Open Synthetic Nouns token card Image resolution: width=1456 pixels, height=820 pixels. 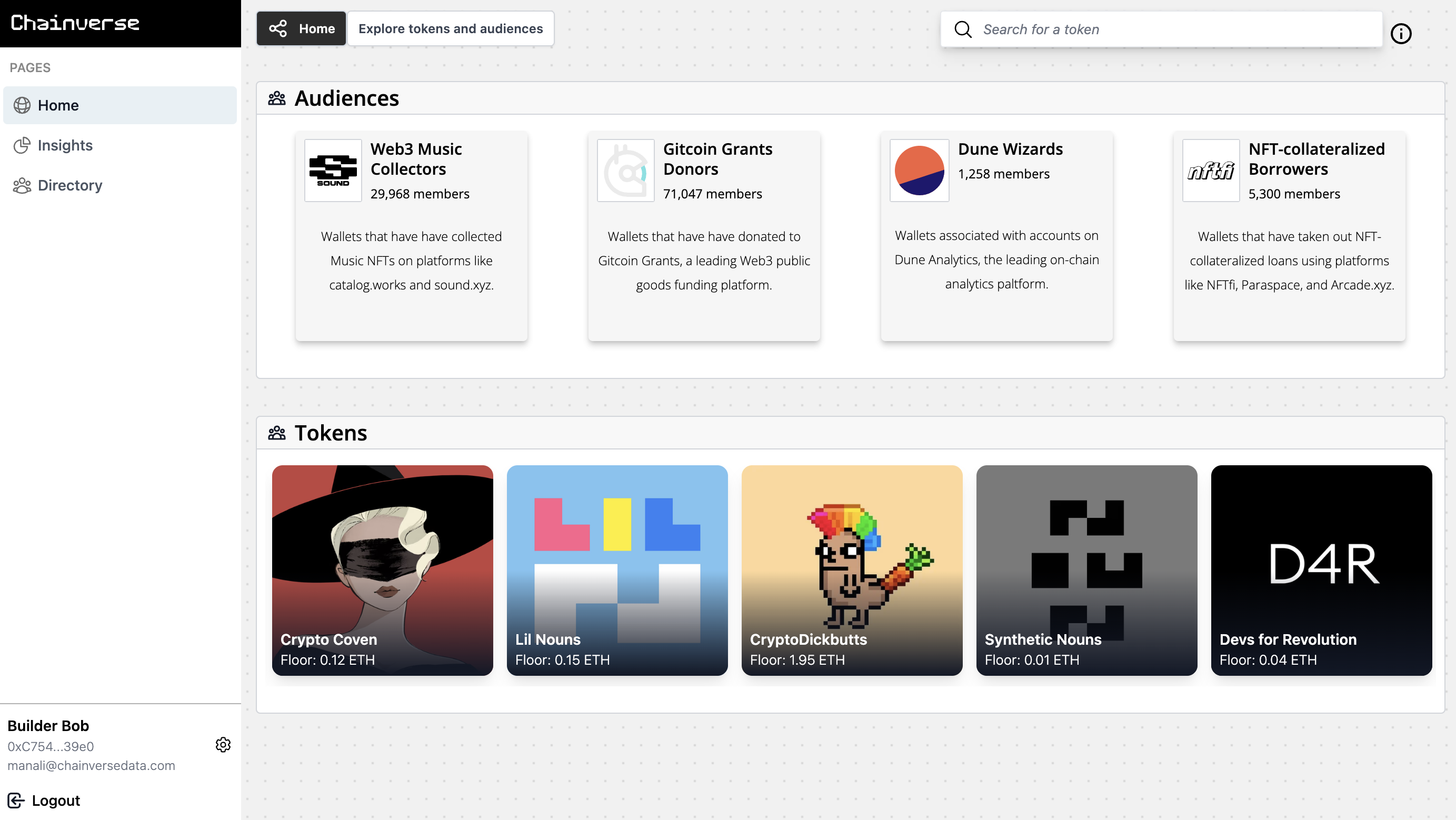pos(1087,570)
